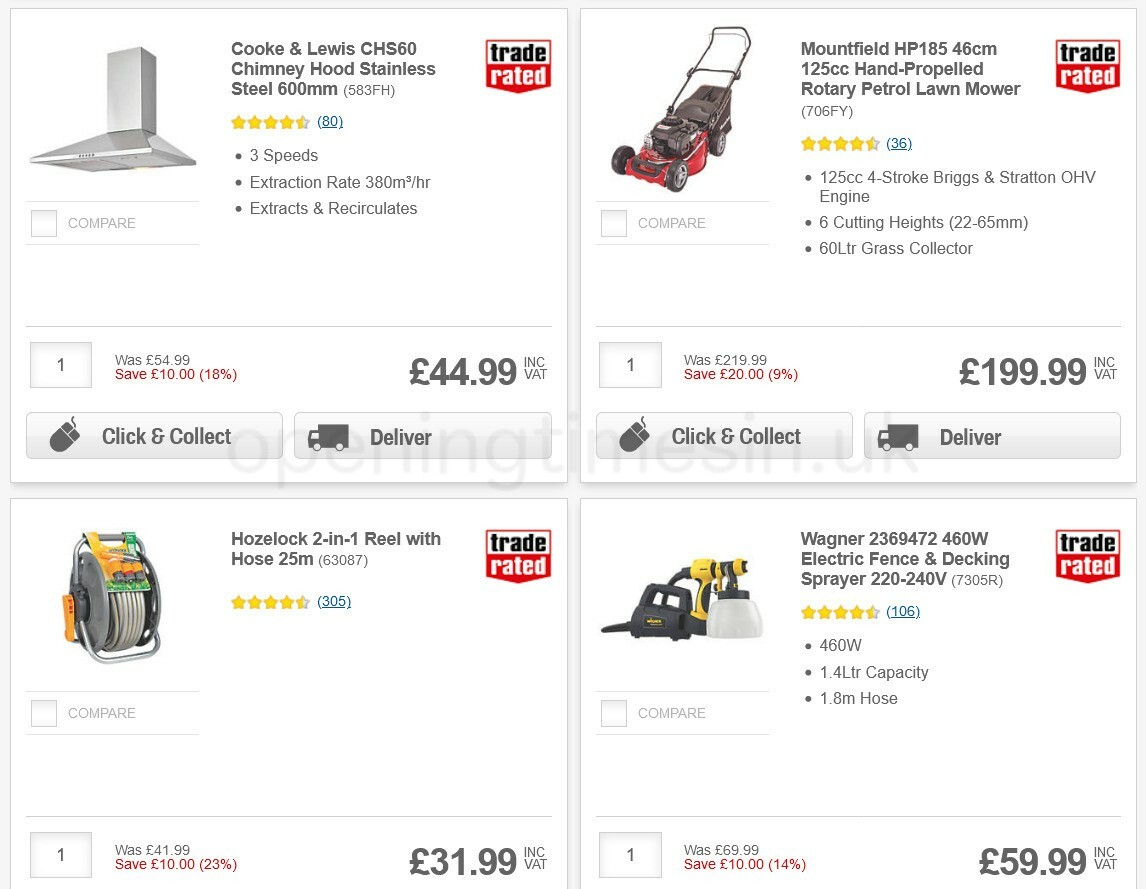Click the Trade Rated badge for the Wagner sprayer
The height and width of the screenshot is (889, 1146).
click(1088, 555)
